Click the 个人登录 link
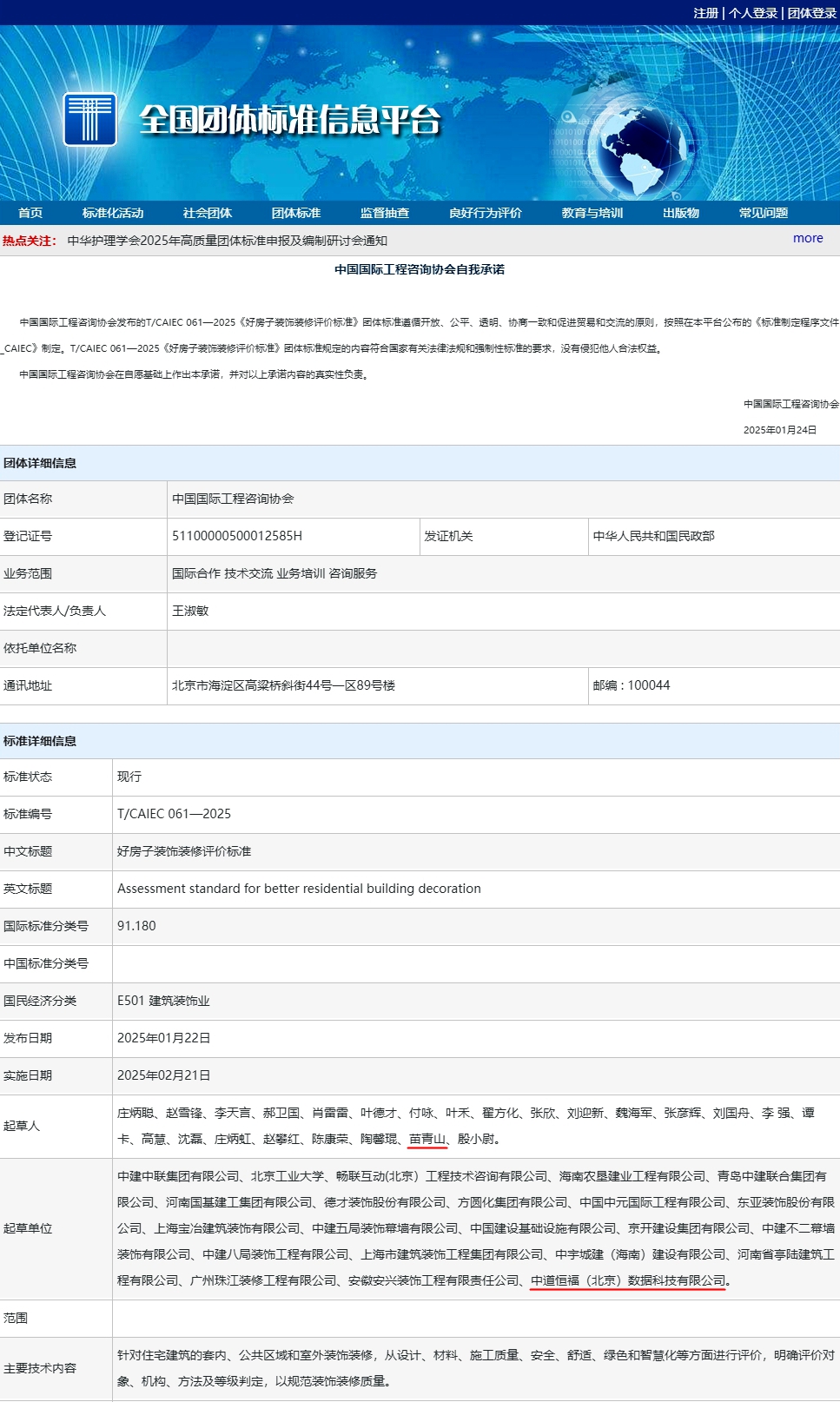Image resolution: width=840 pixels, height=1402 pixels. click(x=752, y=13)
